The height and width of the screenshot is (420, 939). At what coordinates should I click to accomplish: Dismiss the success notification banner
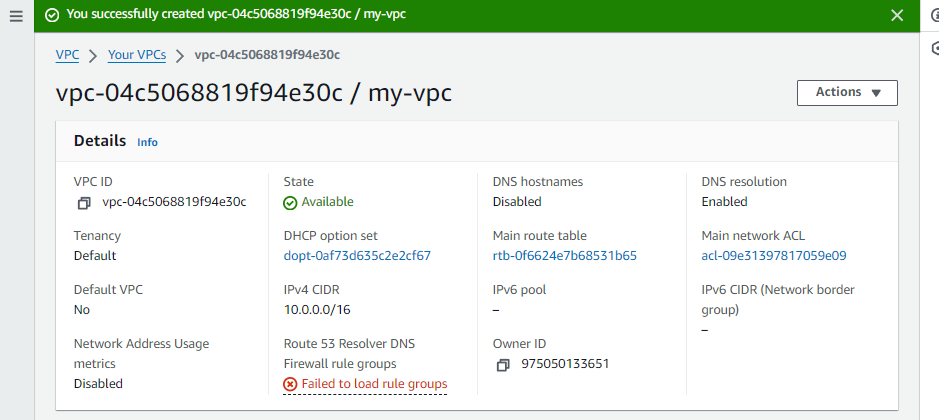coord(896,16)
